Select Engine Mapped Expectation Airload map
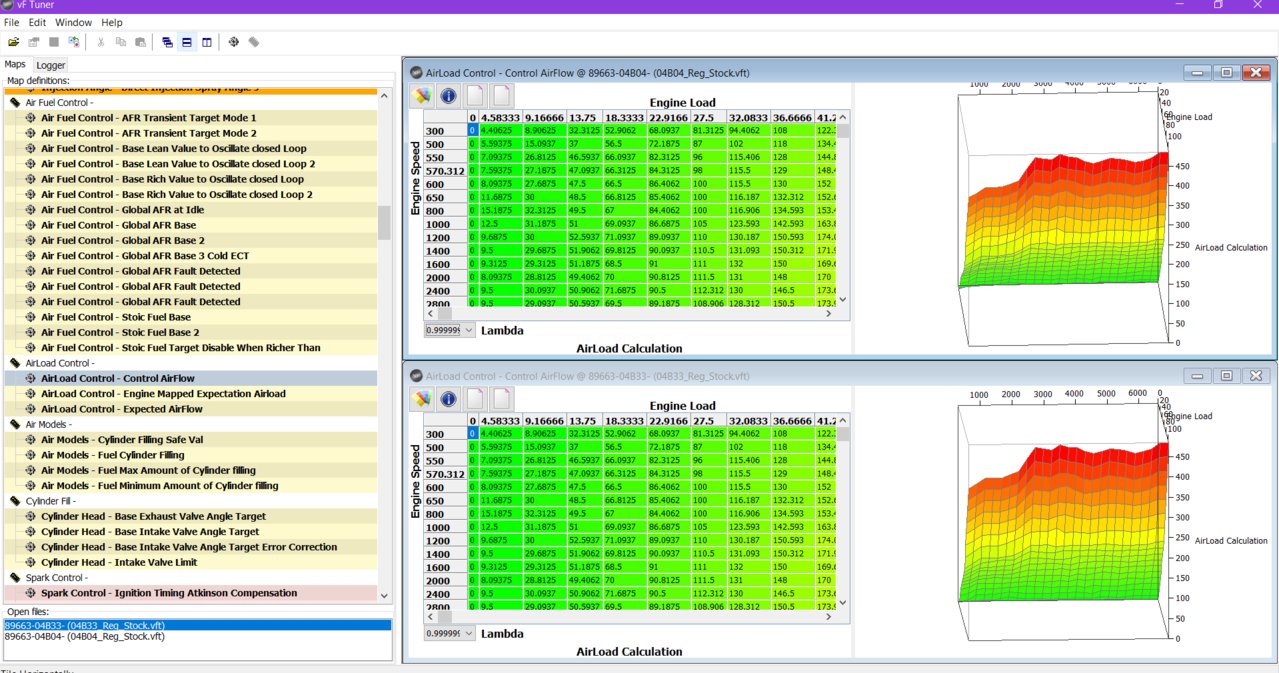The image size is (1279, 673). [191, 394]
